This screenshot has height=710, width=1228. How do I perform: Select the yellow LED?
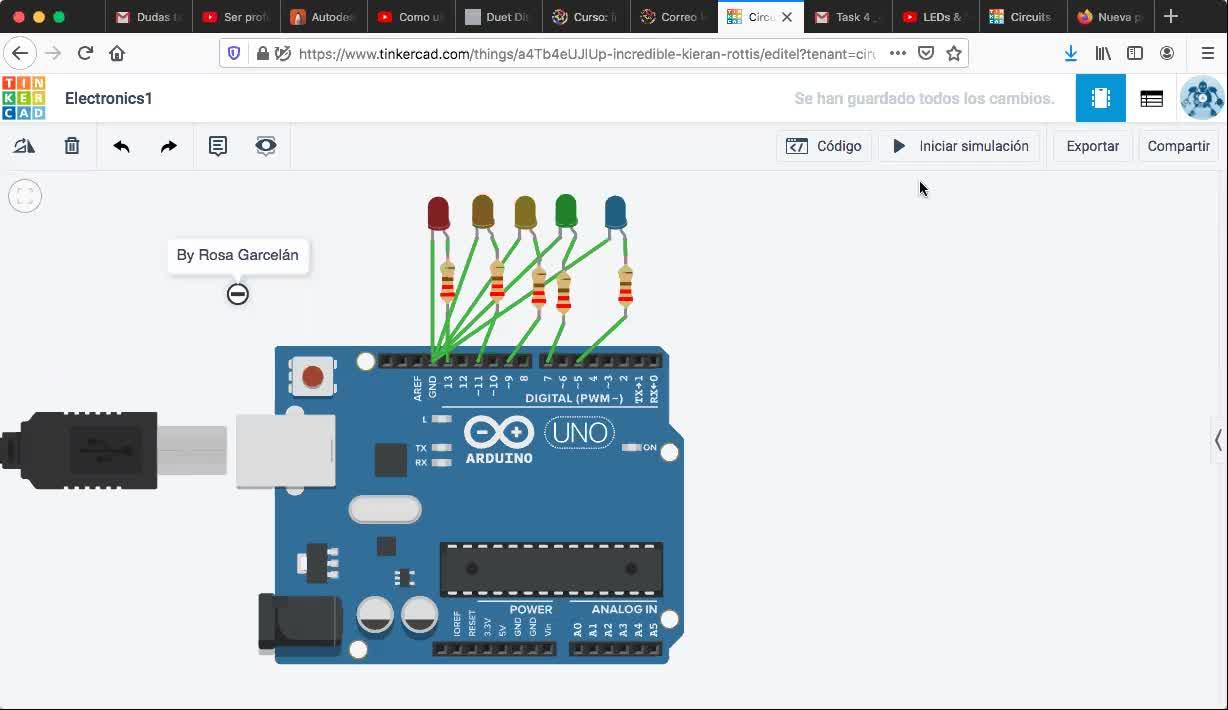tap(525, 212)
